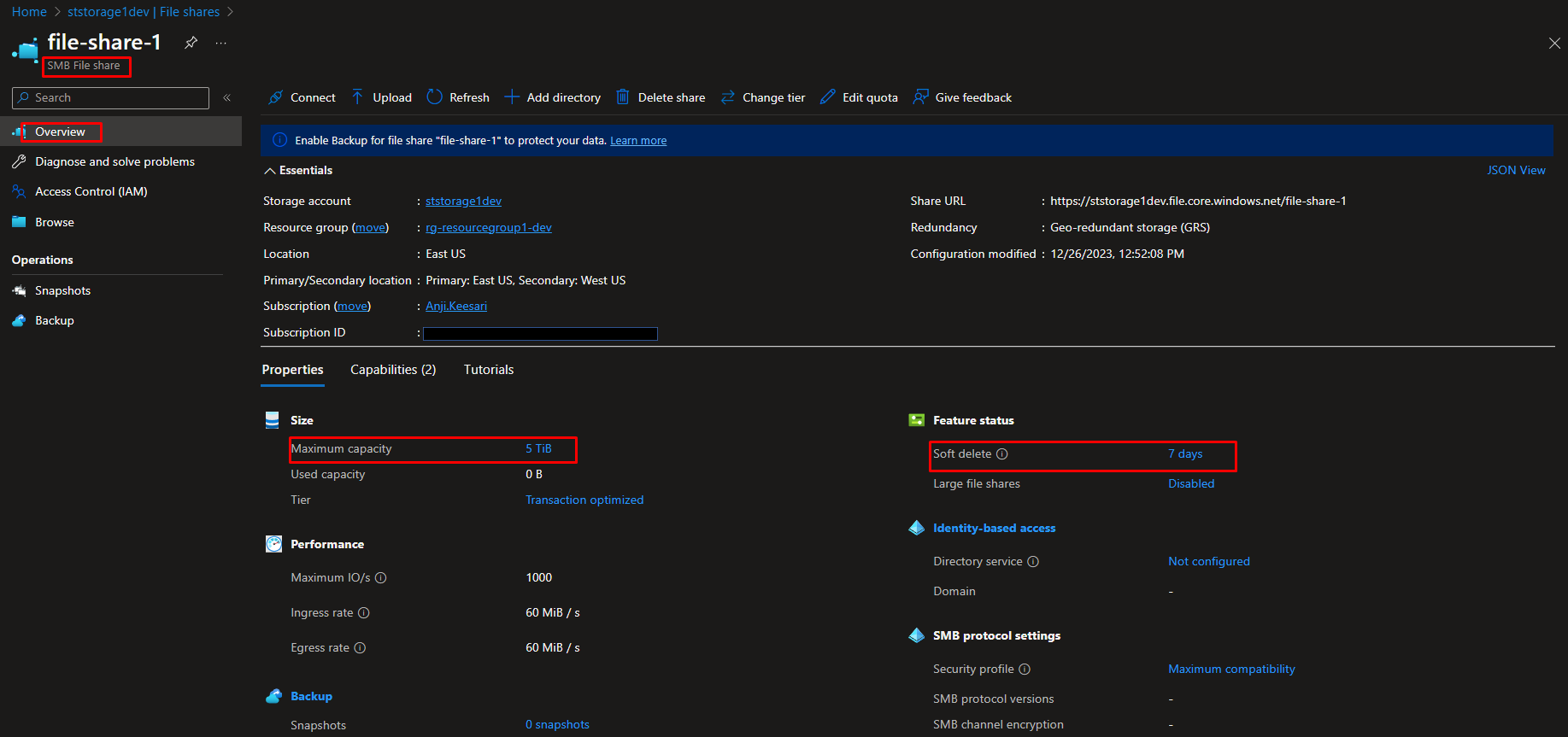Click Maximum compatibility security profile link
This screenshot has height=737, width=1568.
(x=1231, y=669)
